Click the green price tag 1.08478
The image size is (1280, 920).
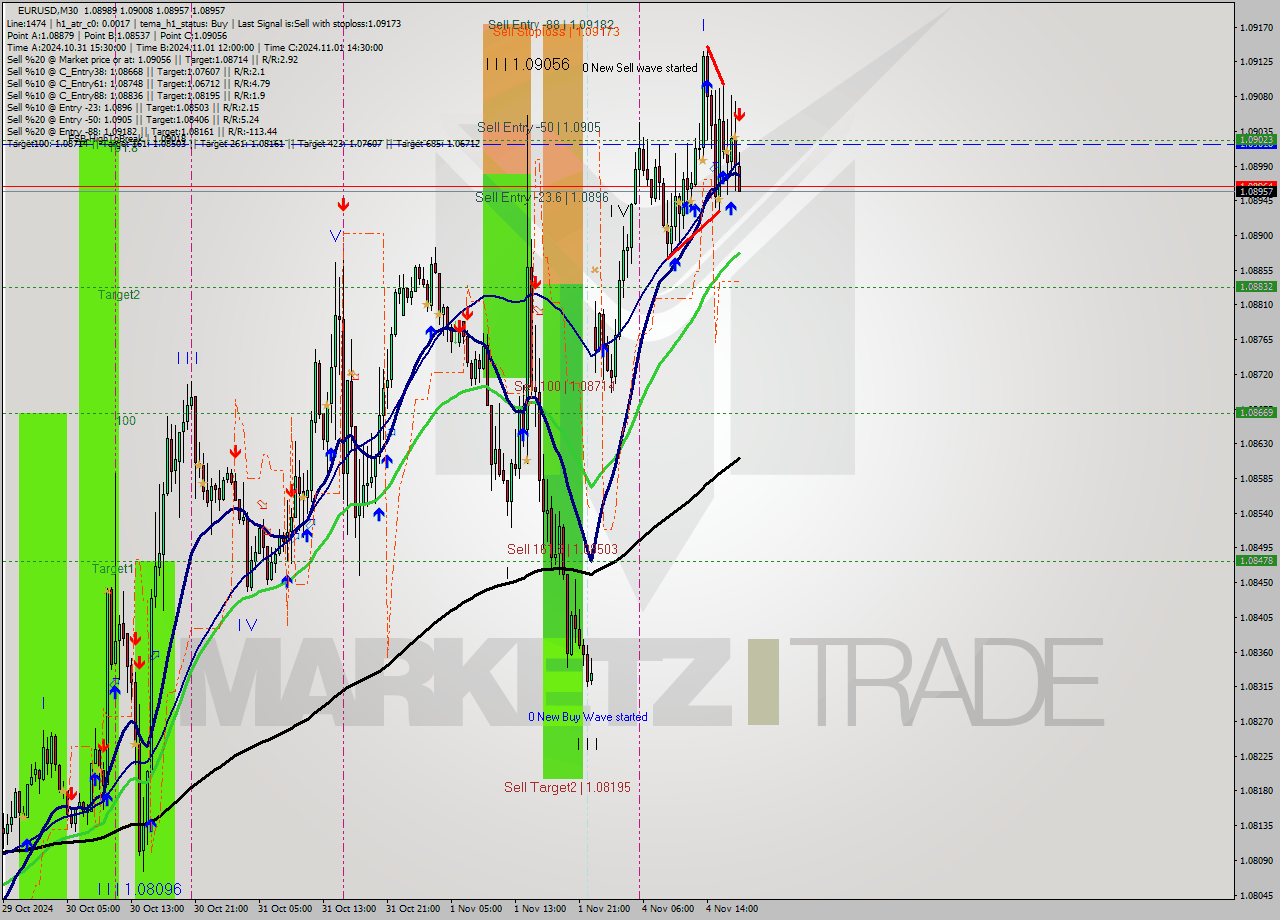coord(1256,561)
